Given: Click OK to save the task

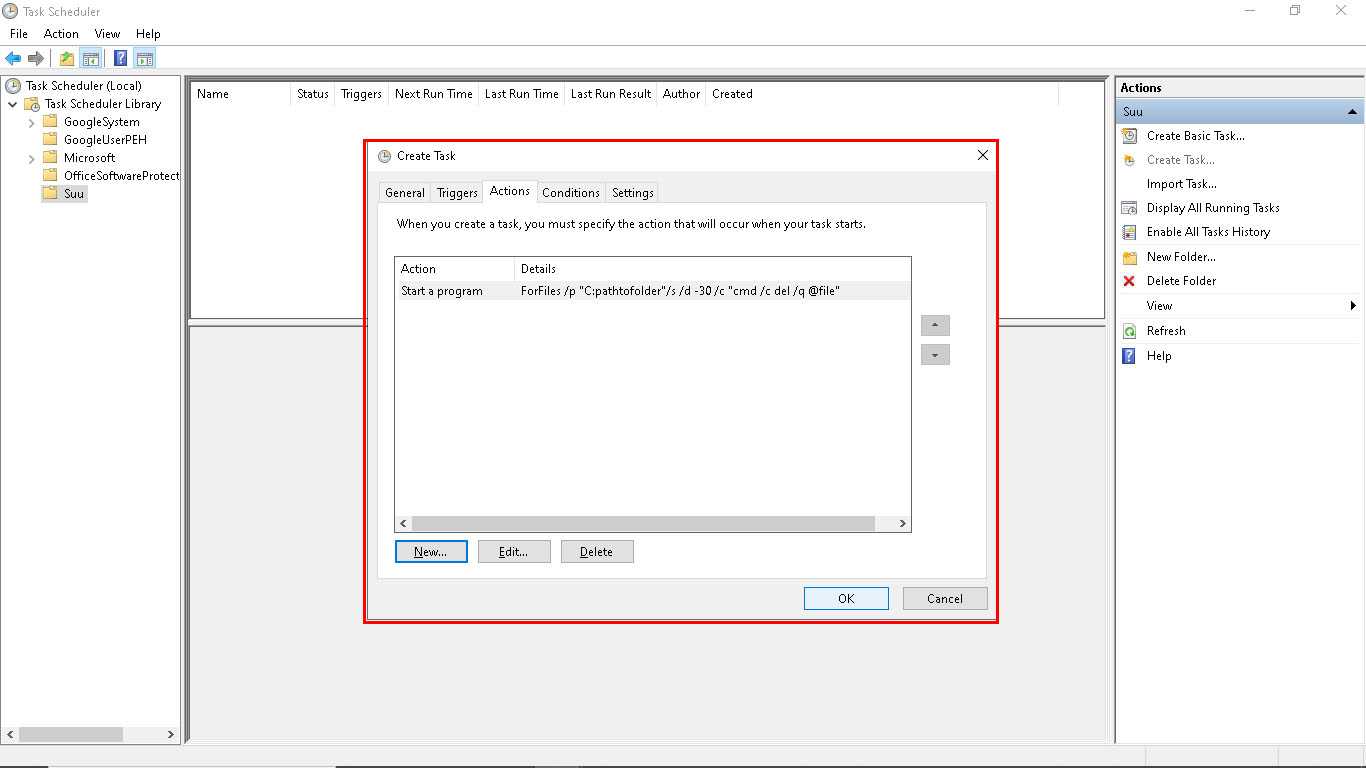Looking at the screenshot, I should 846,598.
